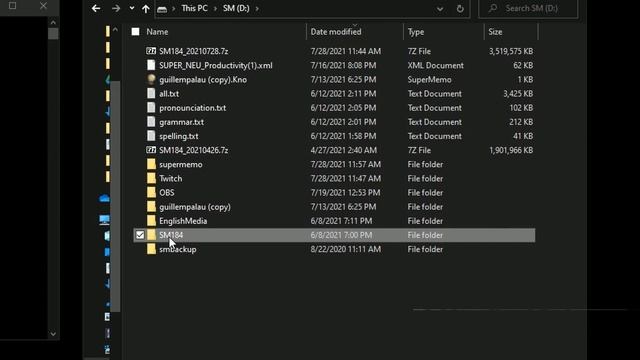
Task: Select the OBS folder icon
Action: click(x=151, y=193)
